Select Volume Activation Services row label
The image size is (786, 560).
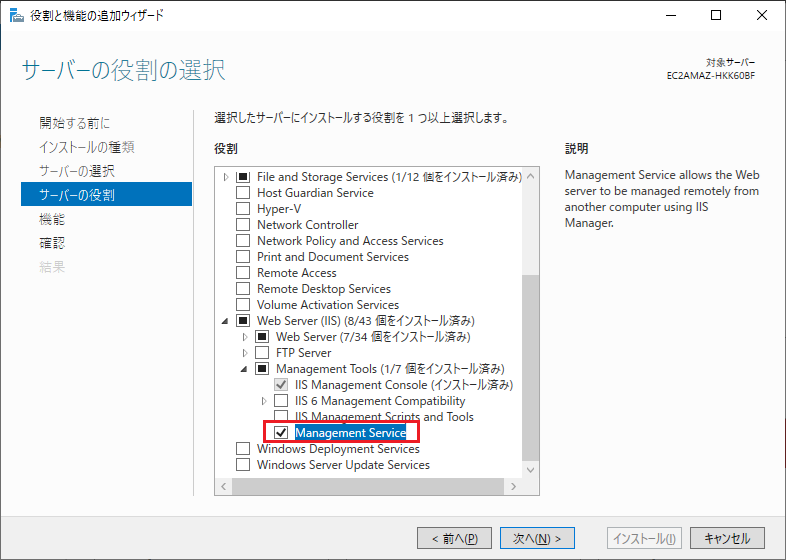click(x=328, y=305)
